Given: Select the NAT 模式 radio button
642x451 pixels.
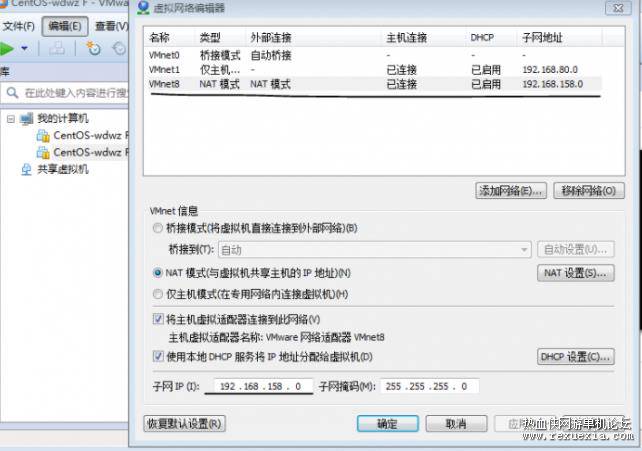Looking at the screenshot, I should click(158, 273).
